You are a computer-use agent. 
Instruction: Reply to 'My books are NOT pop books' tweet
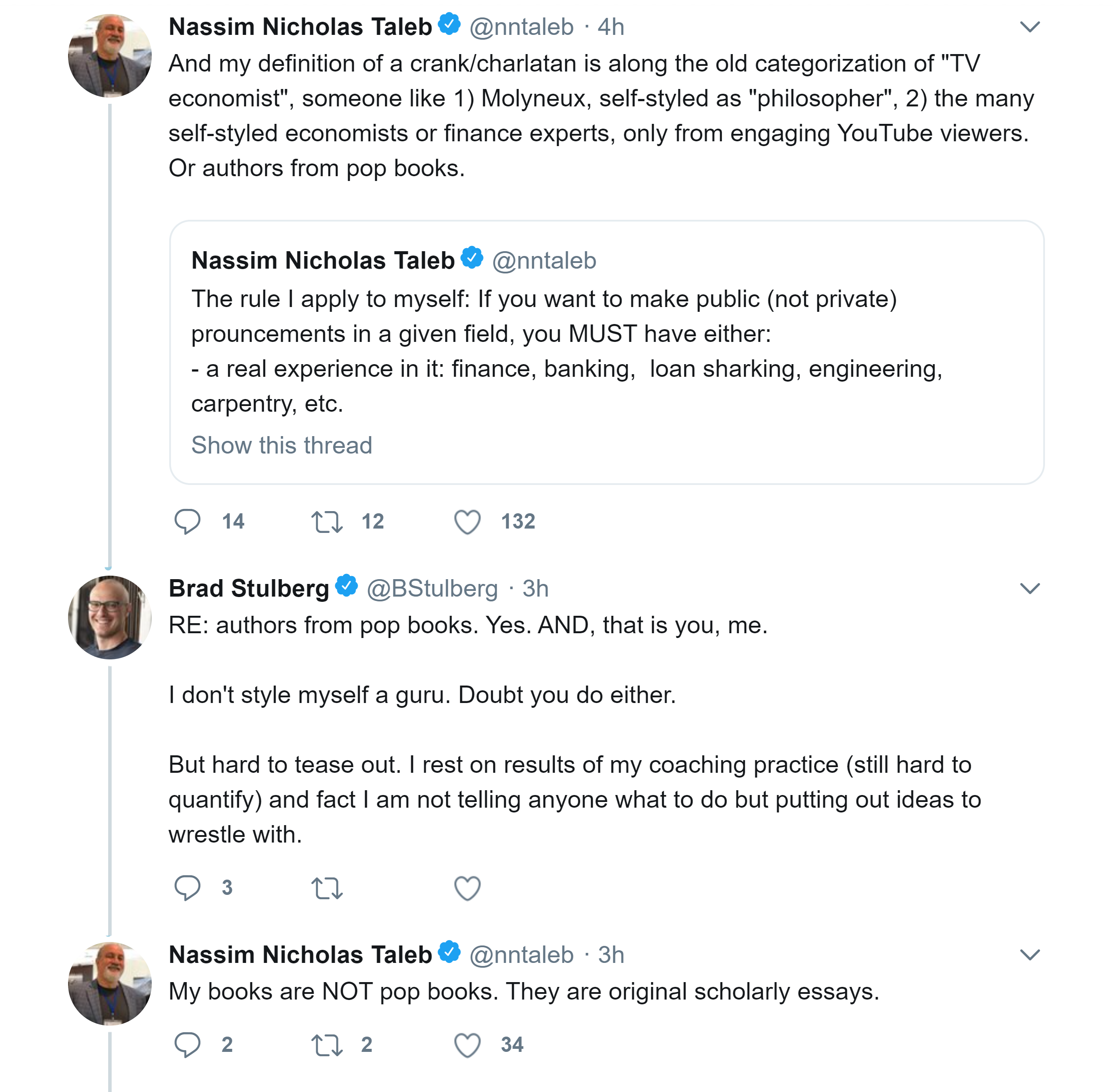tap(187, 1044)
